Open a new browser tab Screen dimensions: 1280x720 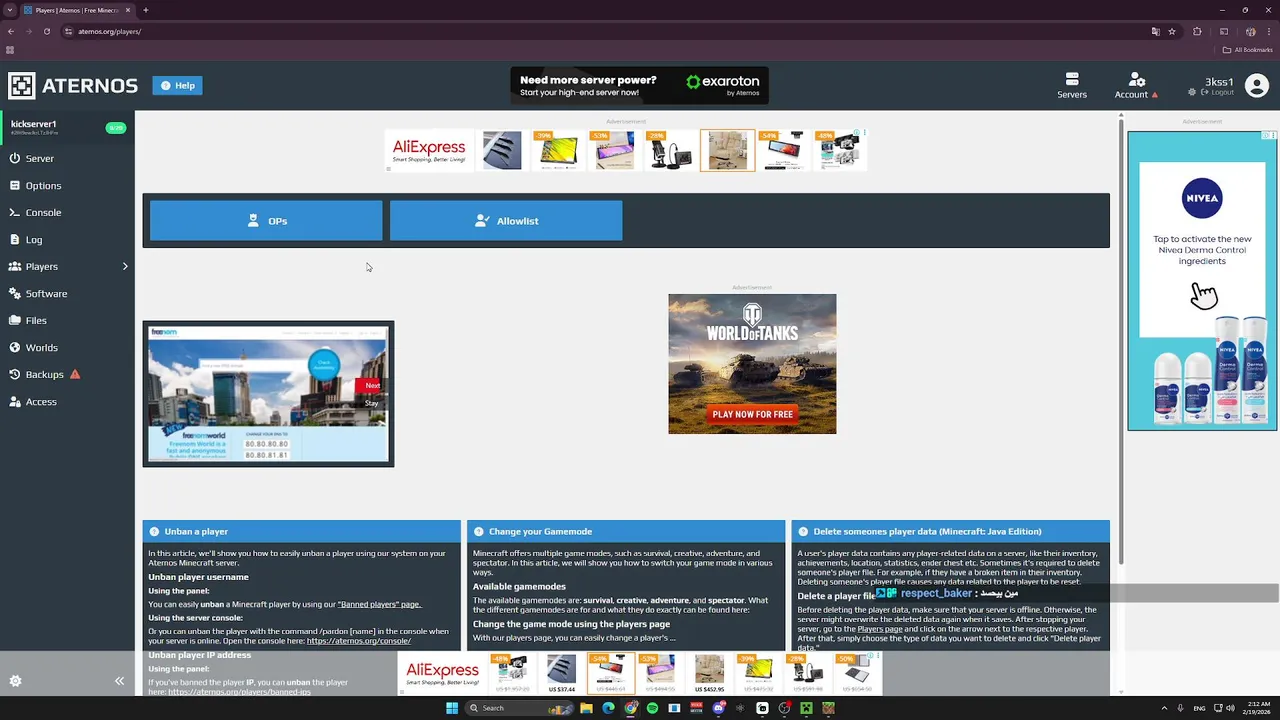(146, 10)
